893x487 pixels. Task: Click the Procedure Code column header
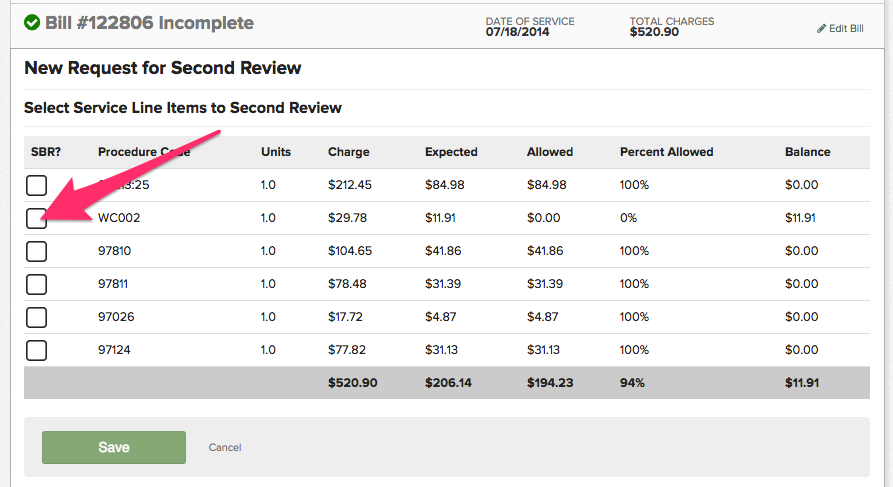click(x=144, y=152)
